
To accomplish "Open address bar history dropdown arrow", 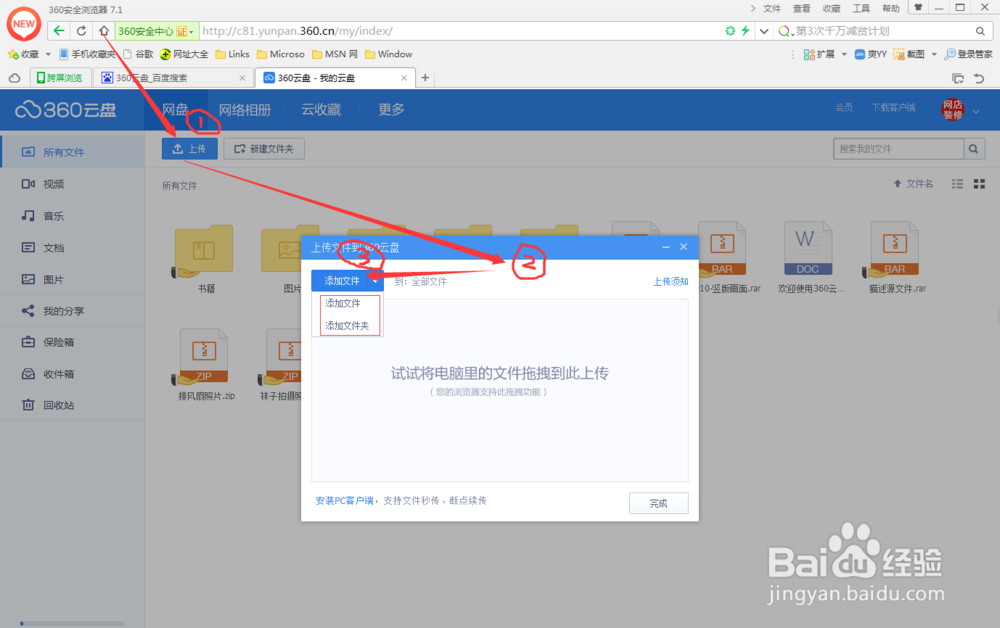I will pos(763,31).
